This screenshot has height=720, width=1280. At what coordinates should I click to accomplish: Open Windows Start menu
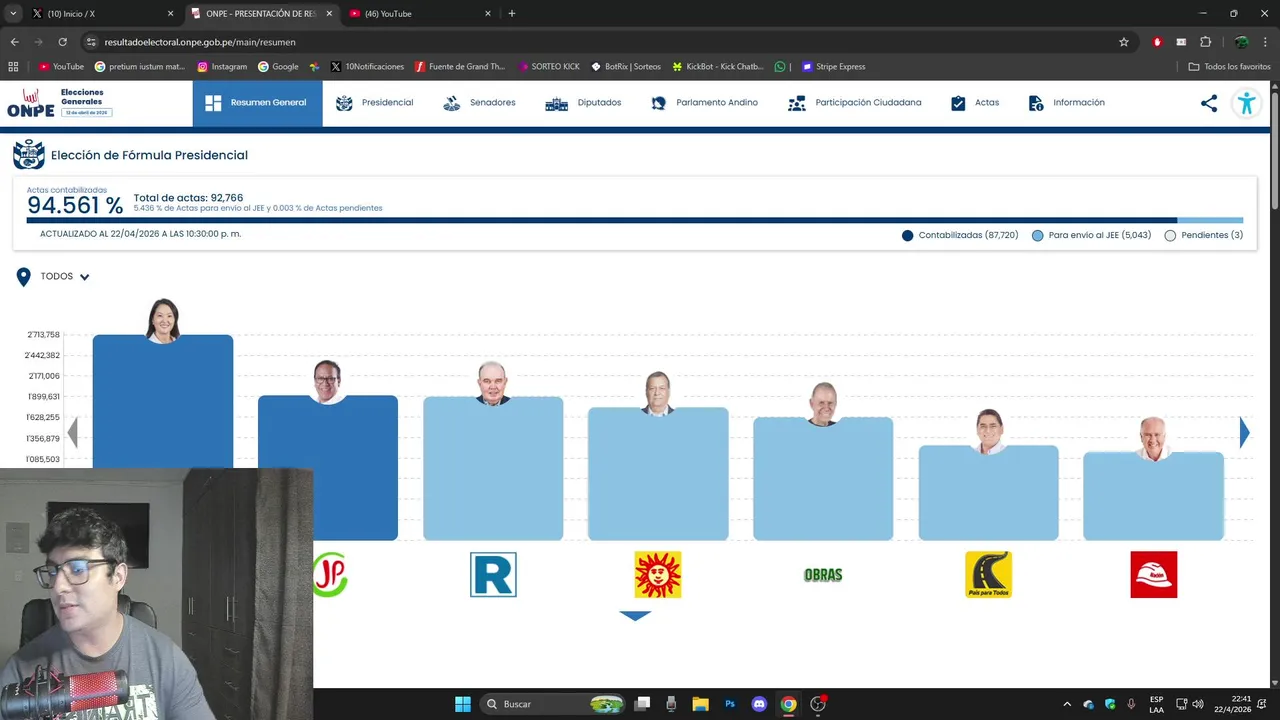pos(462,704)
